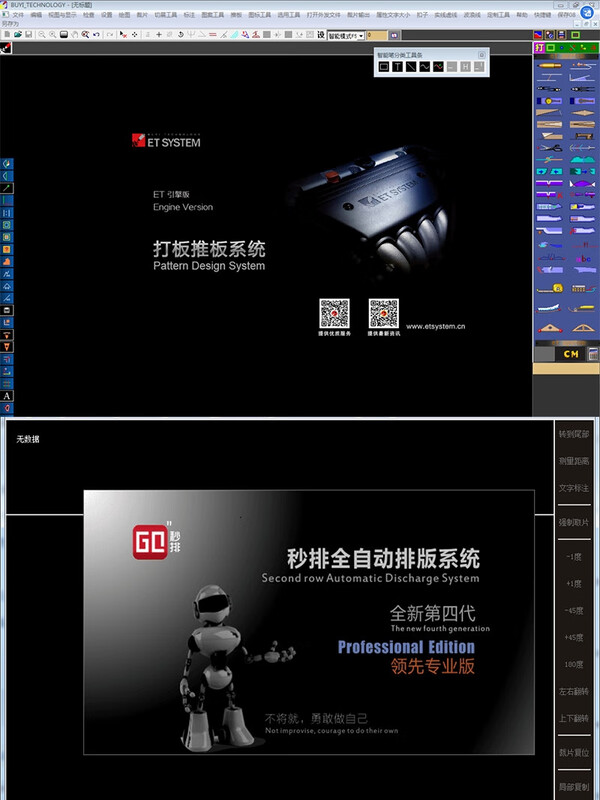
Task: Click the Open file icon in toolbar
Action: pyautogui.click(x=18, y=34)
